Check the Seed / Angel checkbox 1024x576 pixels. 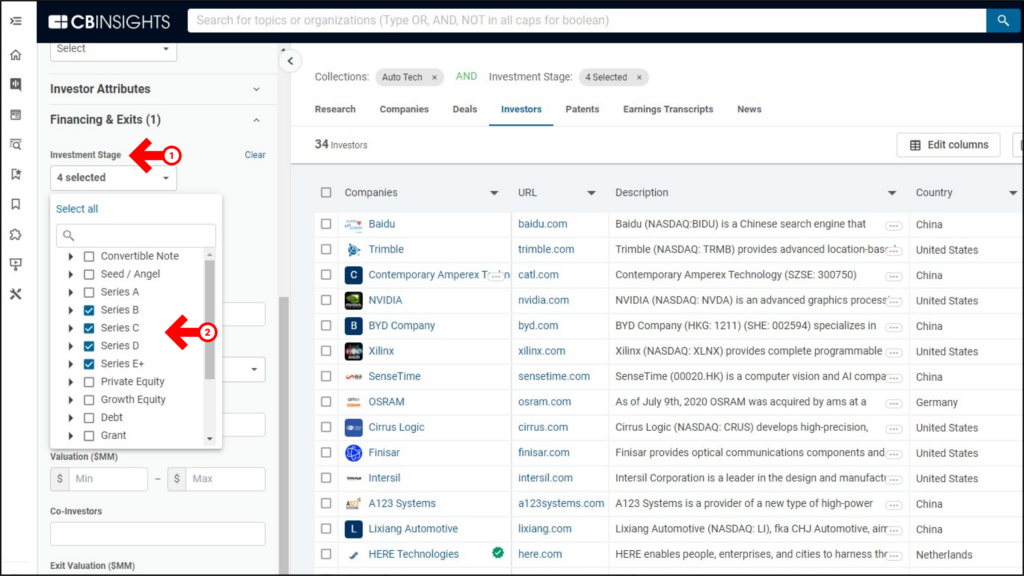click(x=89, y=274)
